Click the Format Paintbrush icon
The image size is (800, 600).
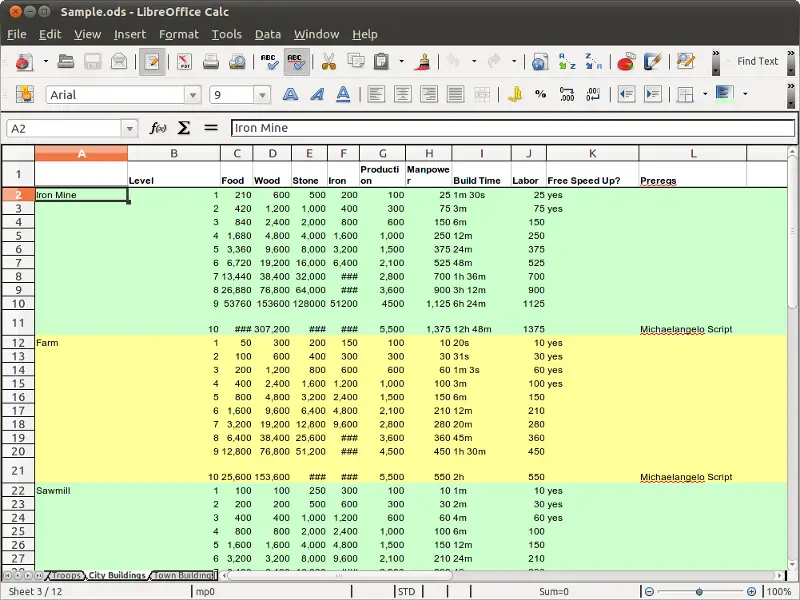pyautogui.click(x=422, y=62)
